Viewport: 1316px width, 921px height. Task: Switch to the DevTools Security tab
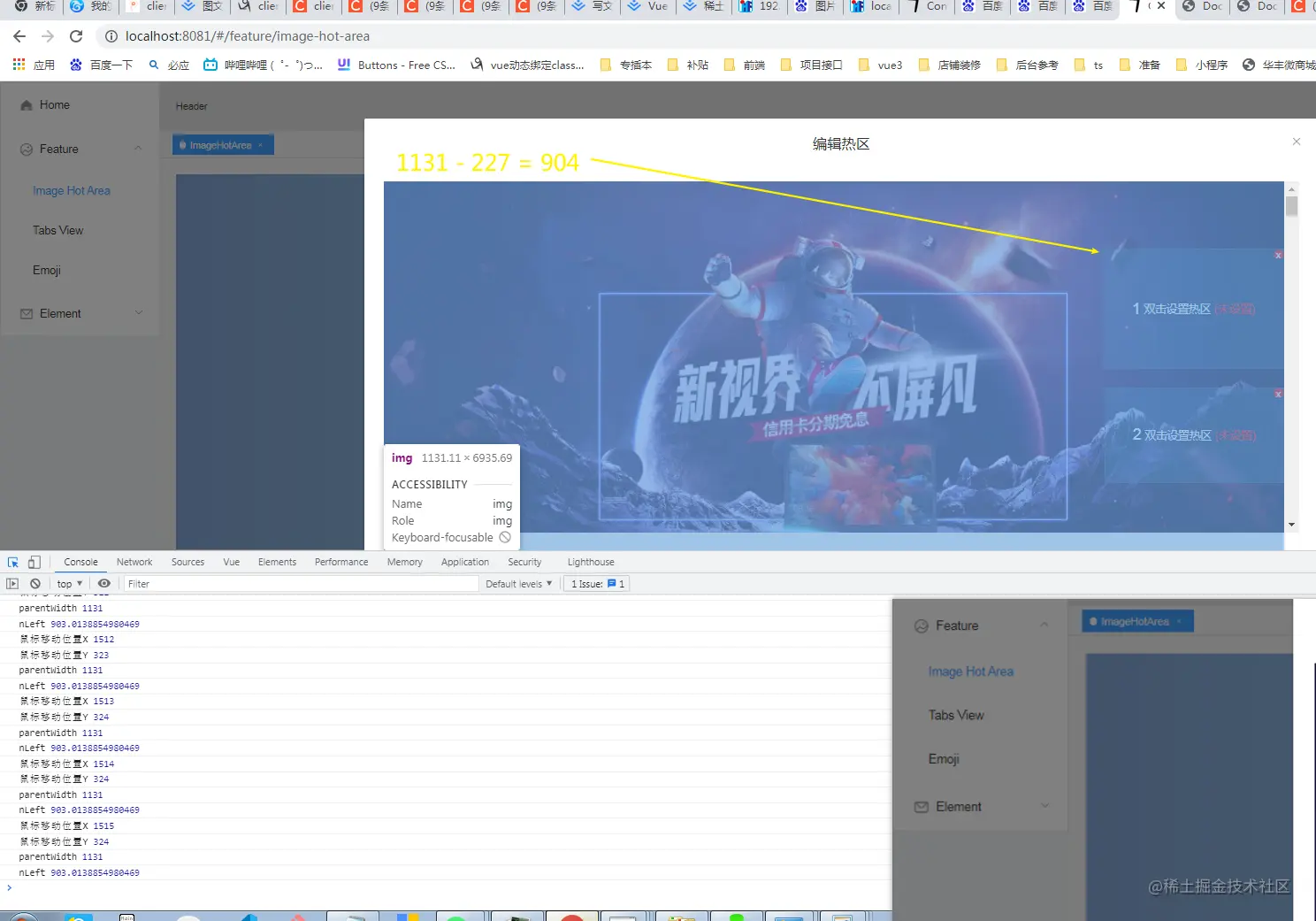[524, 562]
